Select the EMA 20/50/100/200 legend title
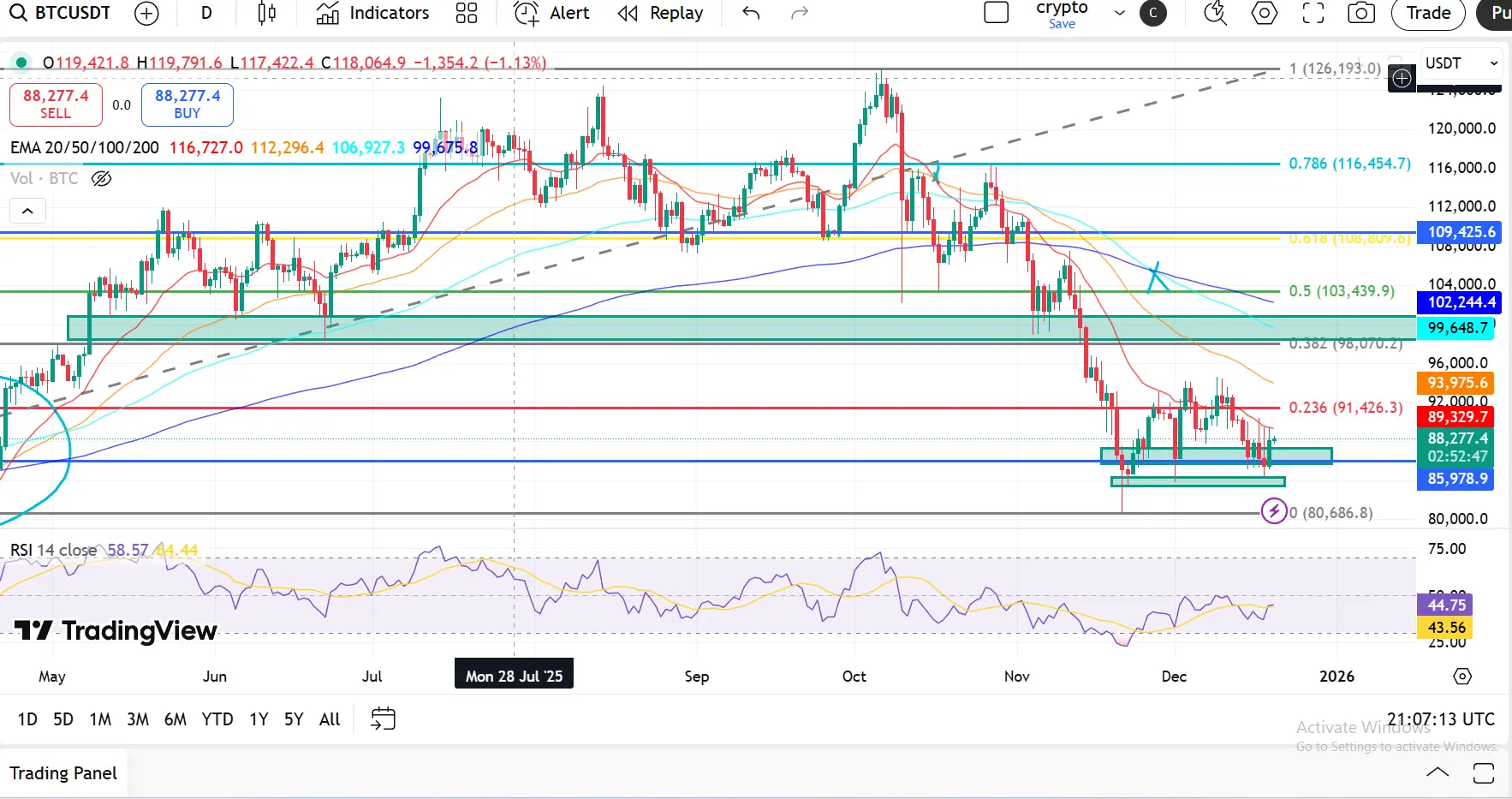This screenshot has width=1512, height=799. [85, 147]
